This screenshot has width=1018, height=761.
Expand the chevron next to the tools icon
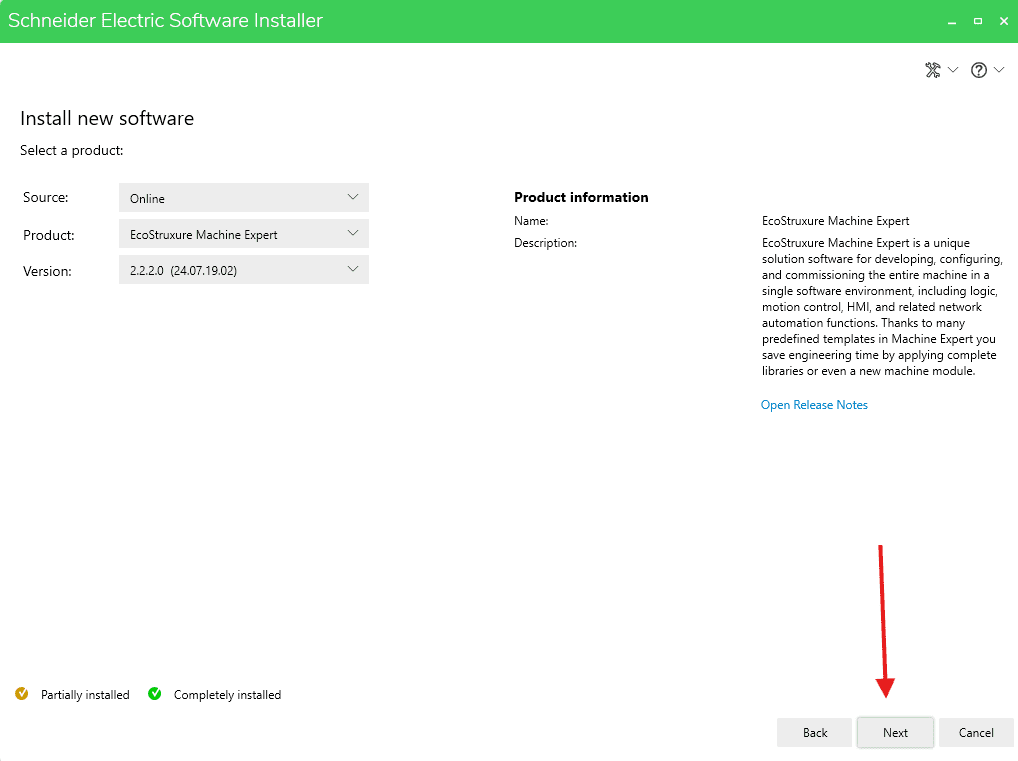(x=953, y=69)
